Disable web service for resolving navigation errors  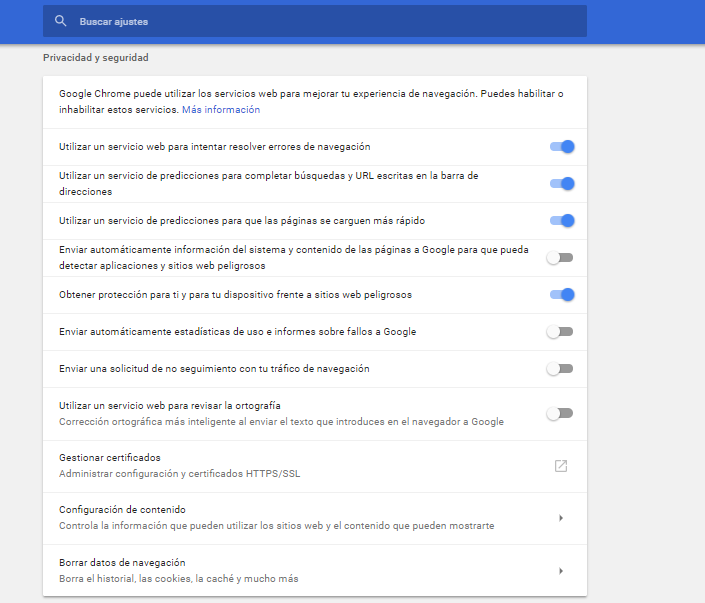(562, 147)
